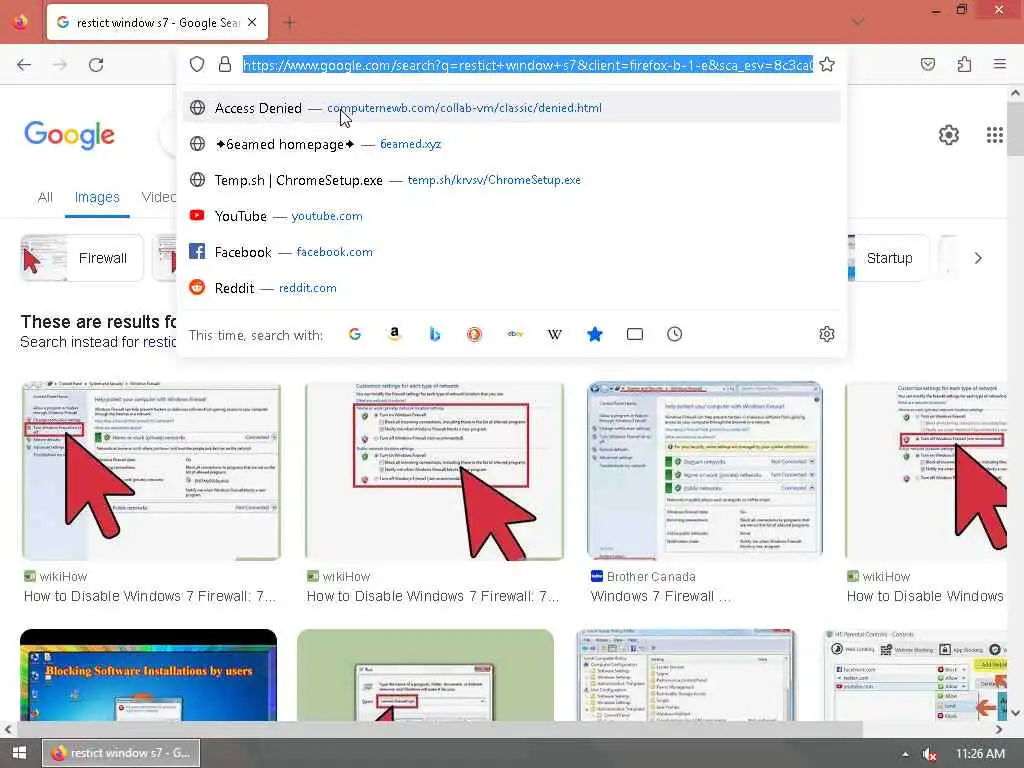Viewport: 1024px width, 768px height.
Task: Open 'Blocking Software Installations by users' image
Action: 148,675
